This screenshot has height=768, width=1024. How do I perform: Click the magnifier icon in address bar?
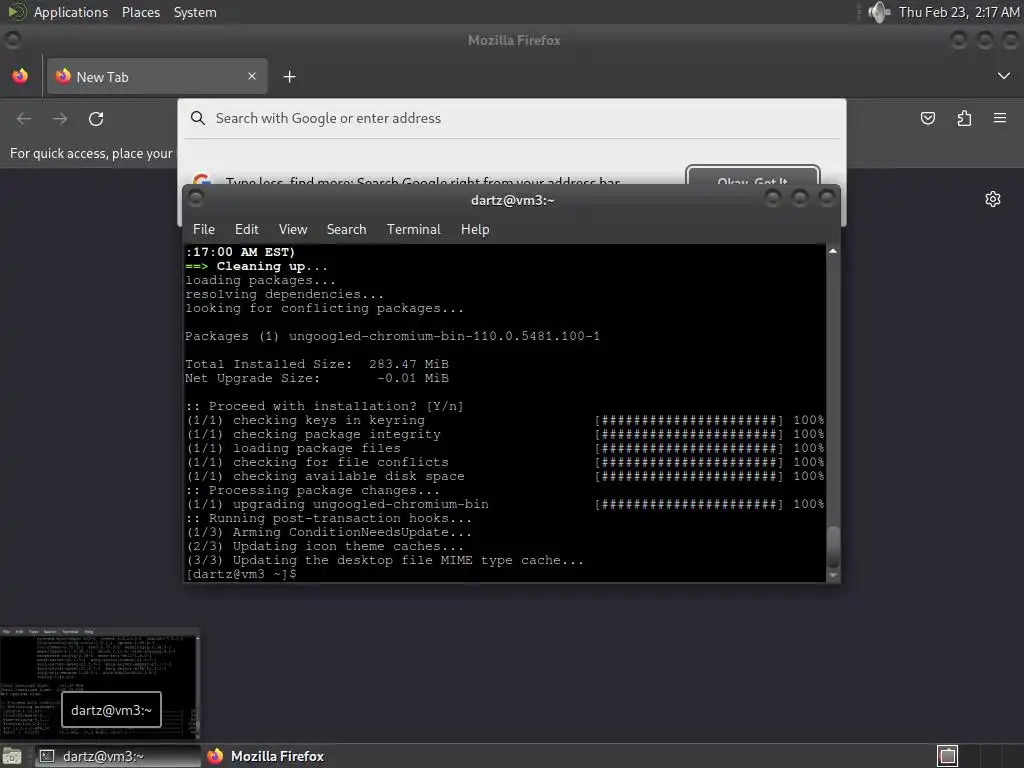(198, 118)
